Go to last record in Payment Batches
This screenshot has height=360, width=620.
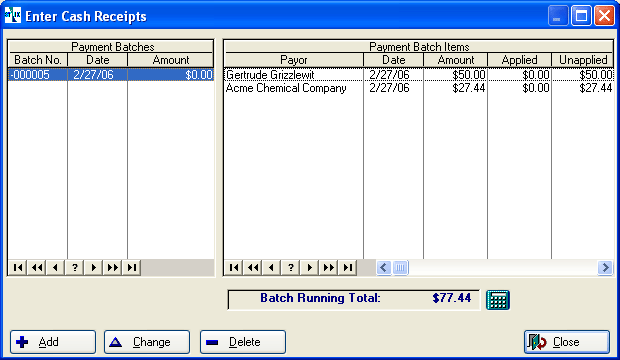point(132,268)
